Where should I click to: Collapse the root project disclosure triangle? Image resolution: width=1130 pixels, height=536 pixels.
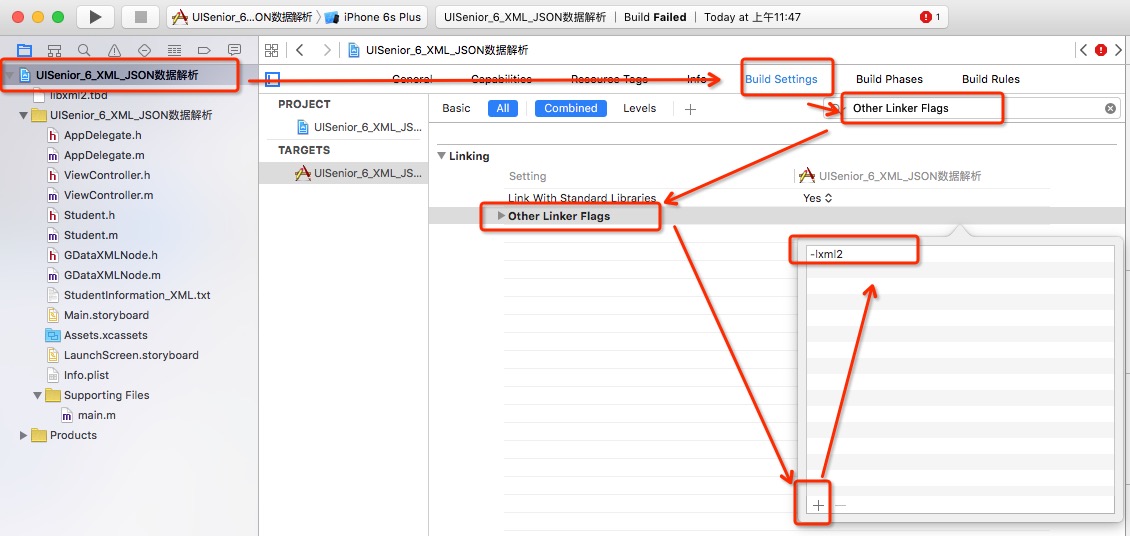click(x=10, y=74)
